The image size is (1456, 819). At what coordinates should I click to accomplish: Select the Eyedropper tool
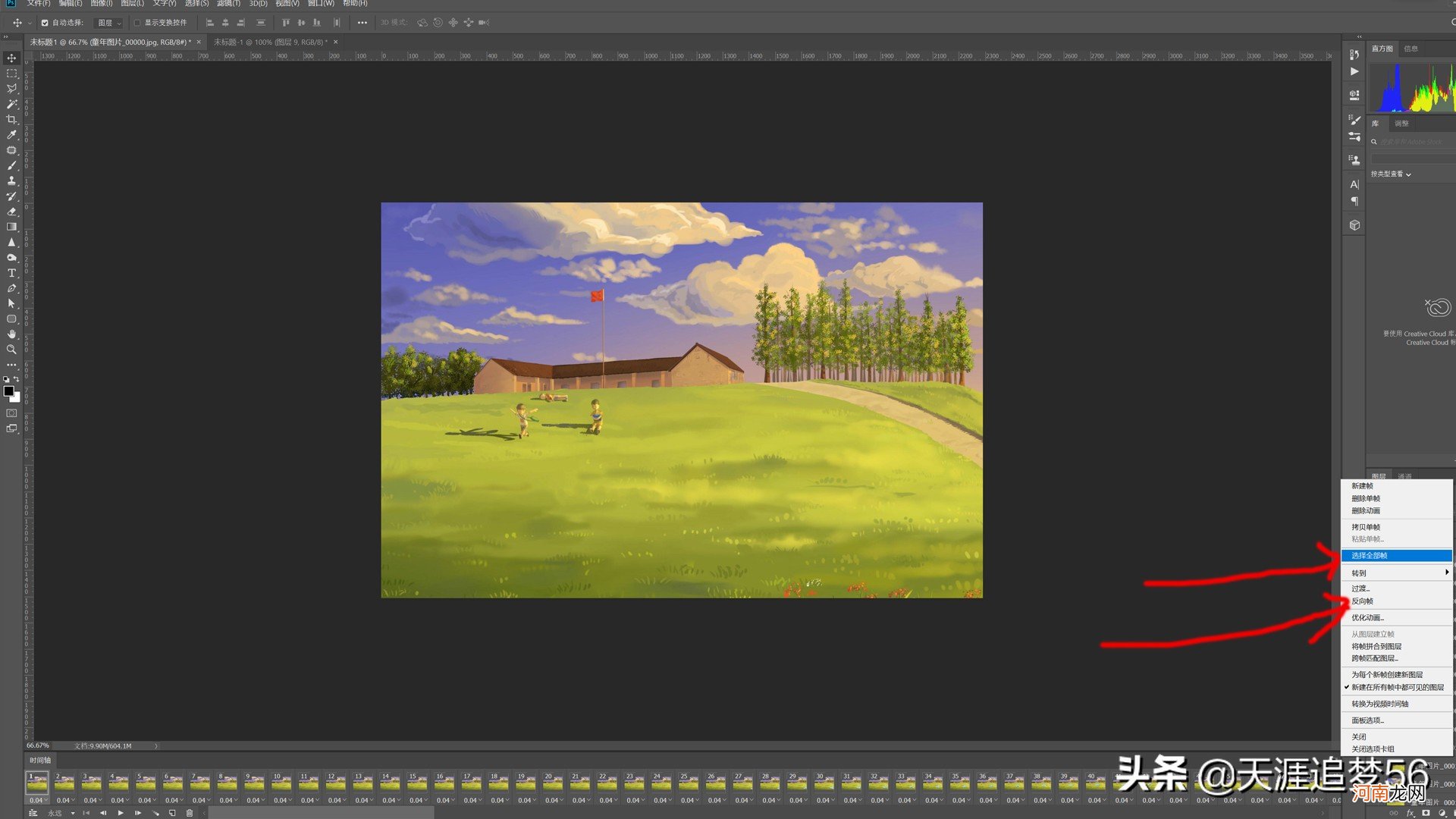[x=11, y=135]
